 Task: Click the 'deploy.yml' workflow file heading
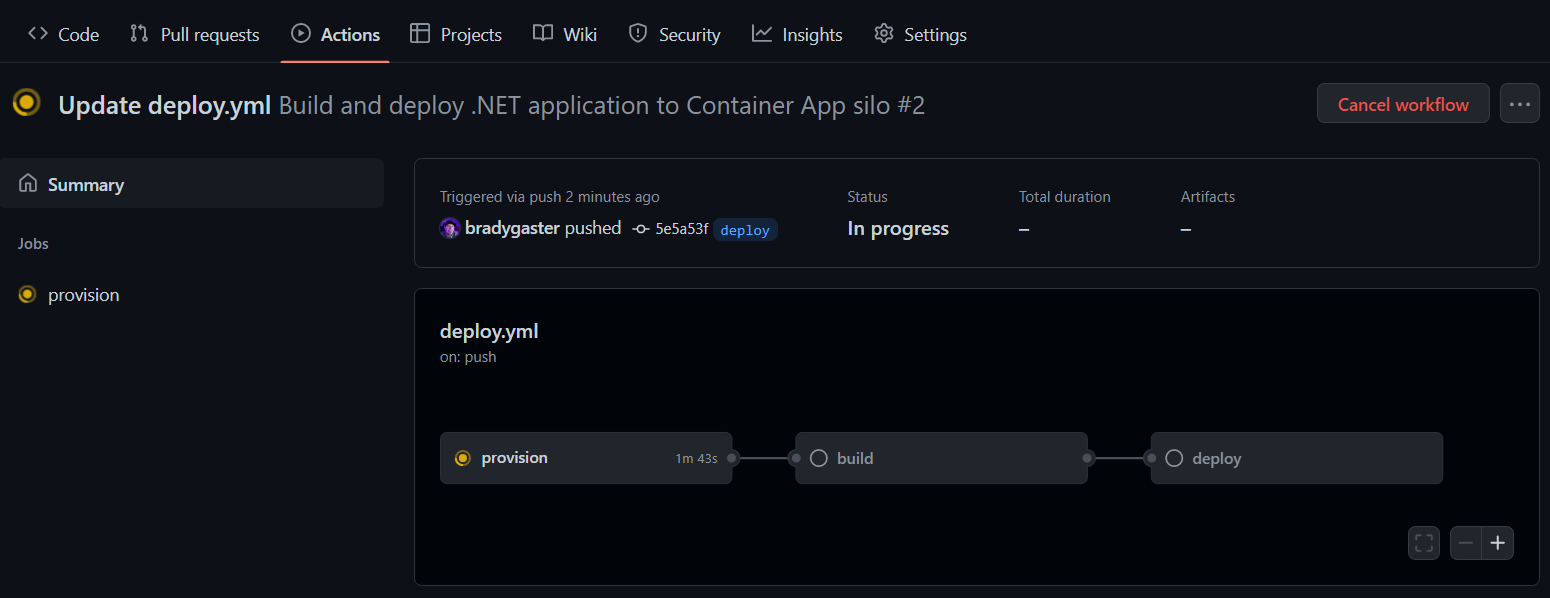(x=489, y=331)
